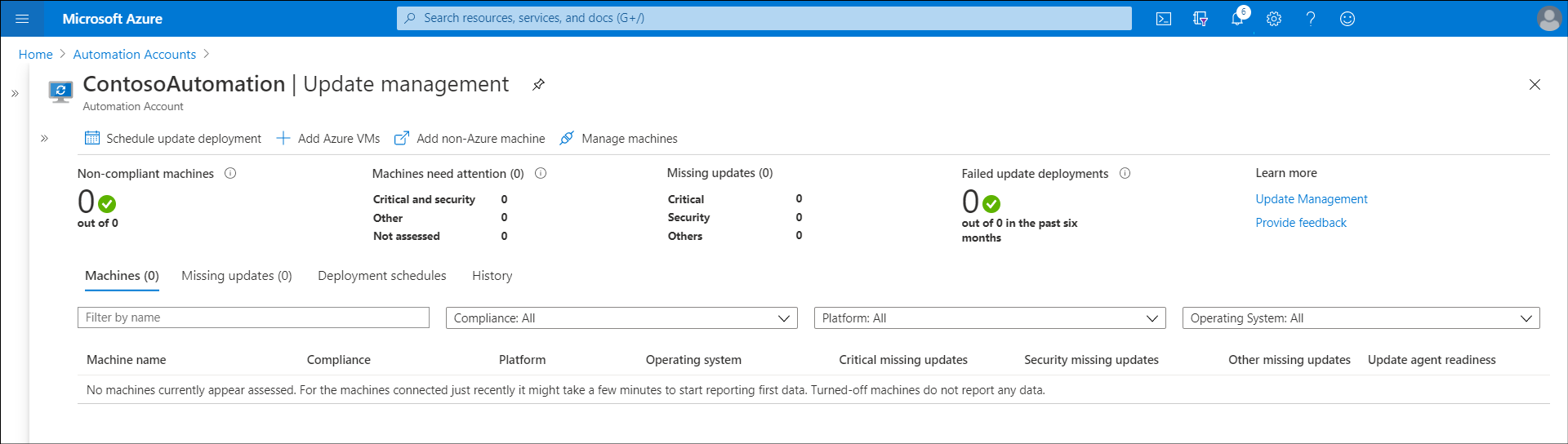Show info for Failed update deployments
Viewport: 1568px width, 444px height.
tap(1125, 173)
